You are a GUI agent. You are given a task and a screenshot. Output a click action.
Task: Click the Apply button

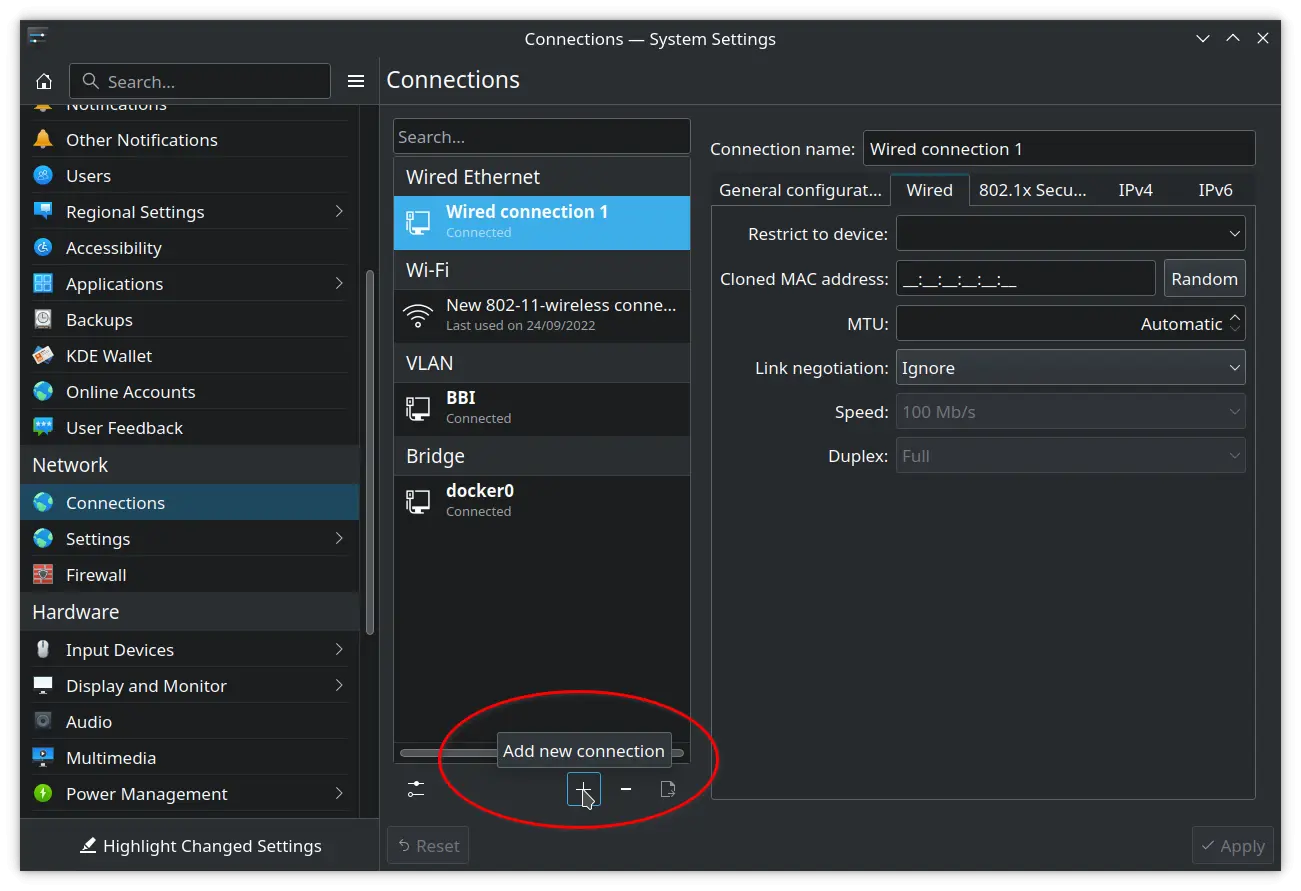point(1233,846)
